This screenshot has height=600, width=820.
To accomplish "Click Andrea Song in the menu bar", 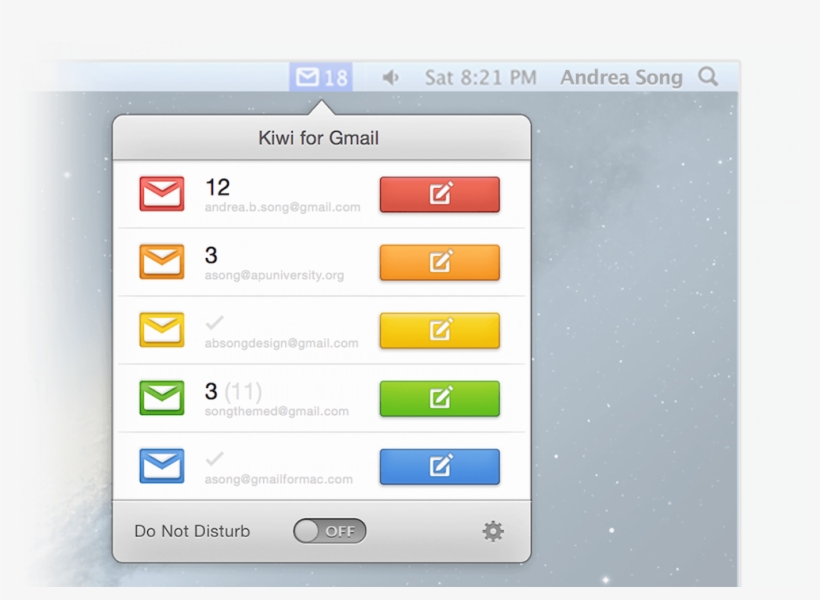I will point(621,76).
